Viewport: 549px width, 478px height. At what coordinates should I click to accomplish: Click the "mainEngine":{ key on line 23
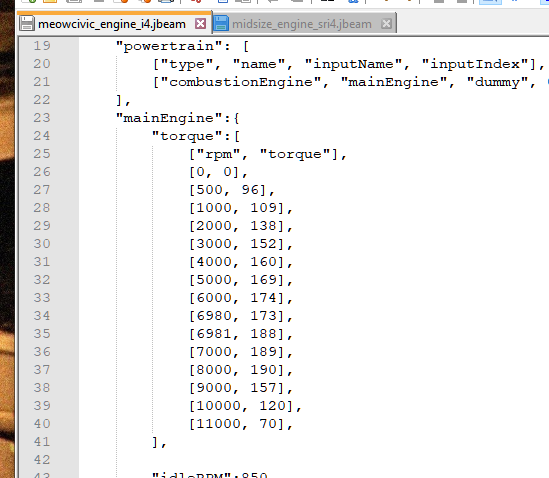point(178,118)
